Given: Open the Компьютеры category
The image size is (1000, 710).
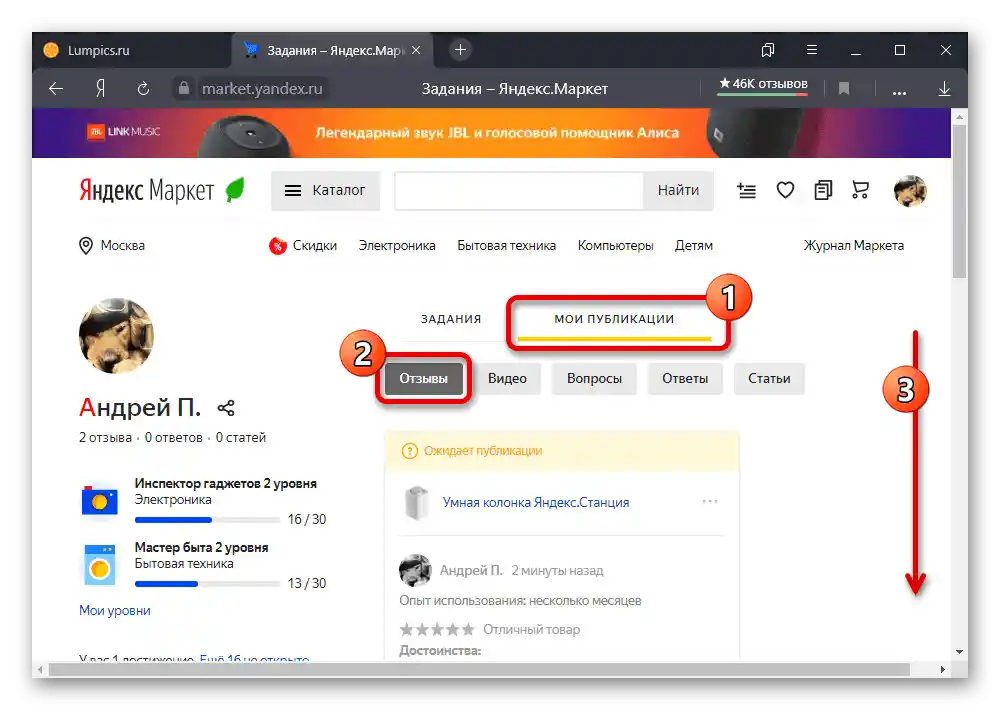Looking at the screenshot, I should [615, 246].
